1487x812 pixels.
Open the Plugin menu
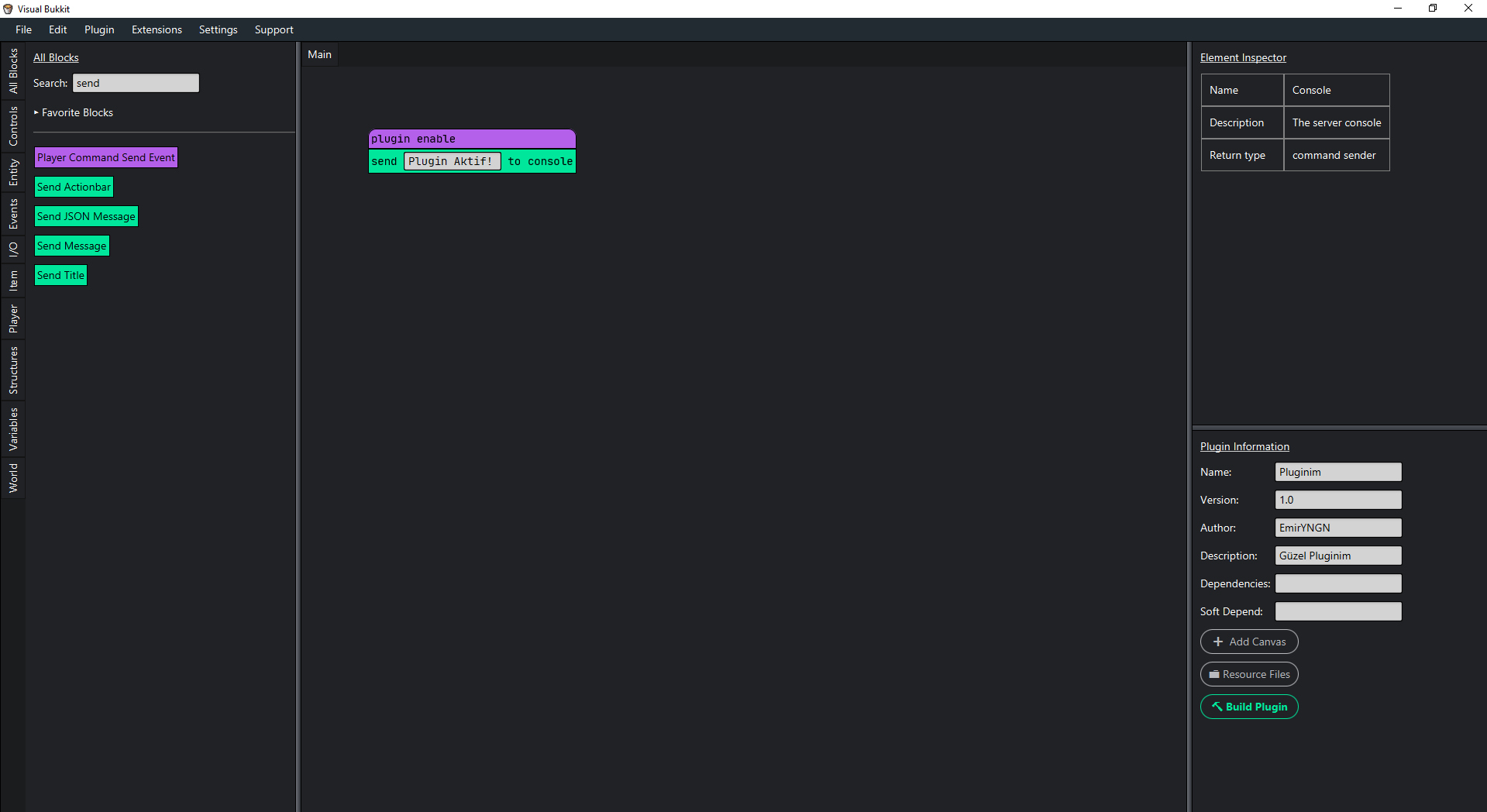coord(99,29)
